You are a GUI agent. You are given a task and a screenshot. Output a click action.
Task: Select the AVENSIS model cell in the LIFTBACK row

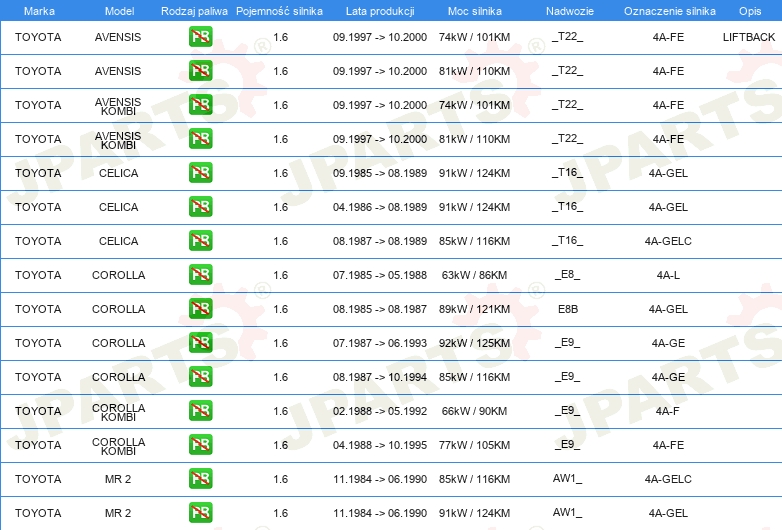pos(118,37)
